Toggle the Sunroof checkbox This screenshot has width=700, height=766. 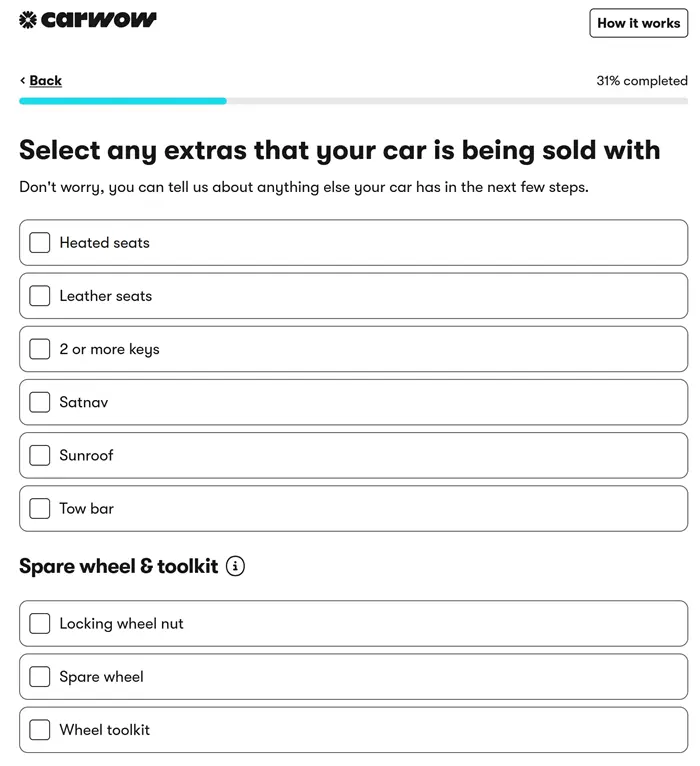(40, 455)
